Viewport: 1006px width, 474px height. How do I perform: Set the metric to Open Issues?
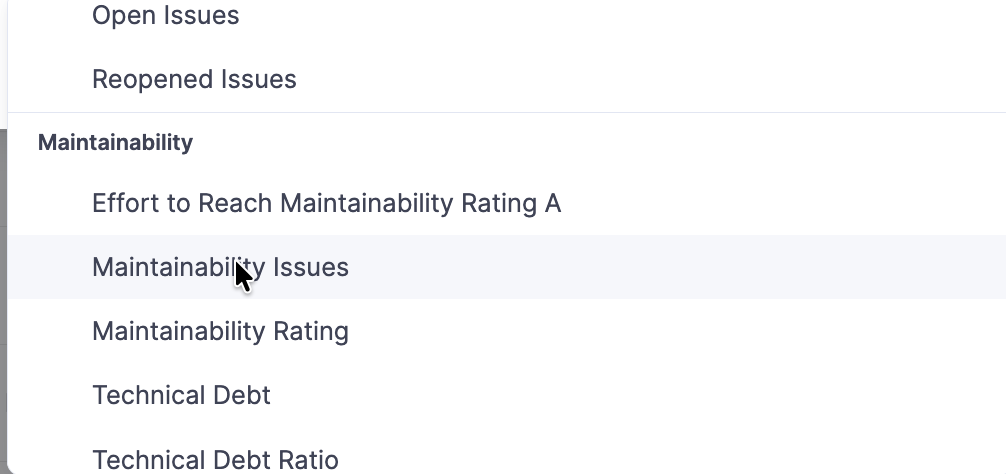tap(166, 16)
